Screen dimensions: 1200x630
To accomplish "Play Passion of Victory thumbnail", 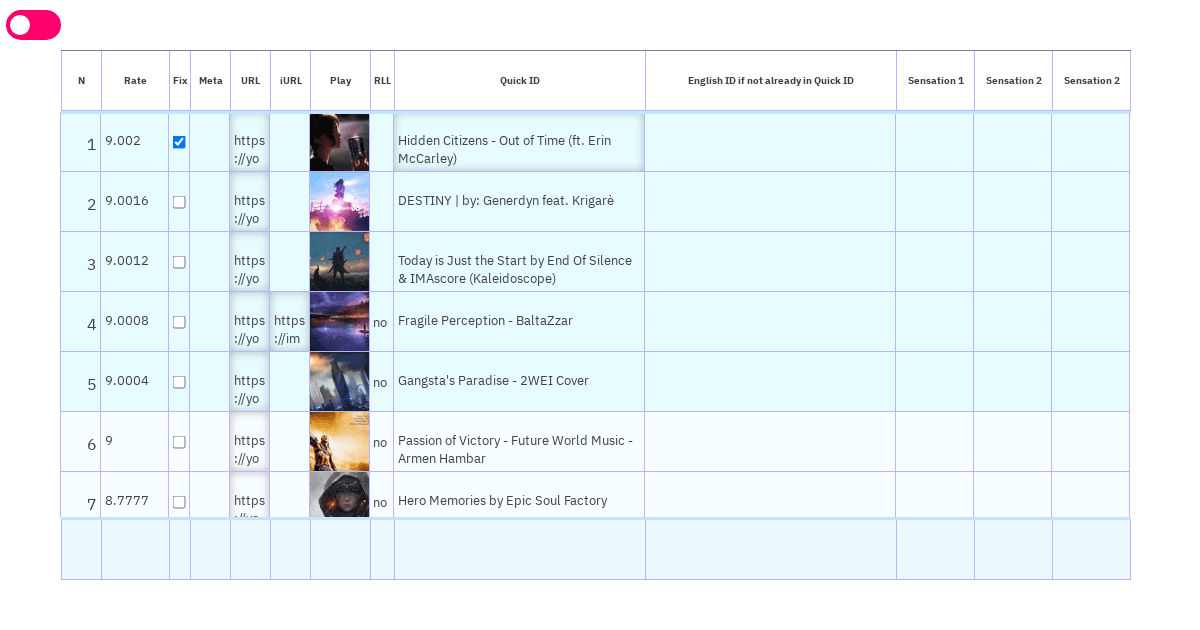I will pyautogui.click(x=339, y=442).
